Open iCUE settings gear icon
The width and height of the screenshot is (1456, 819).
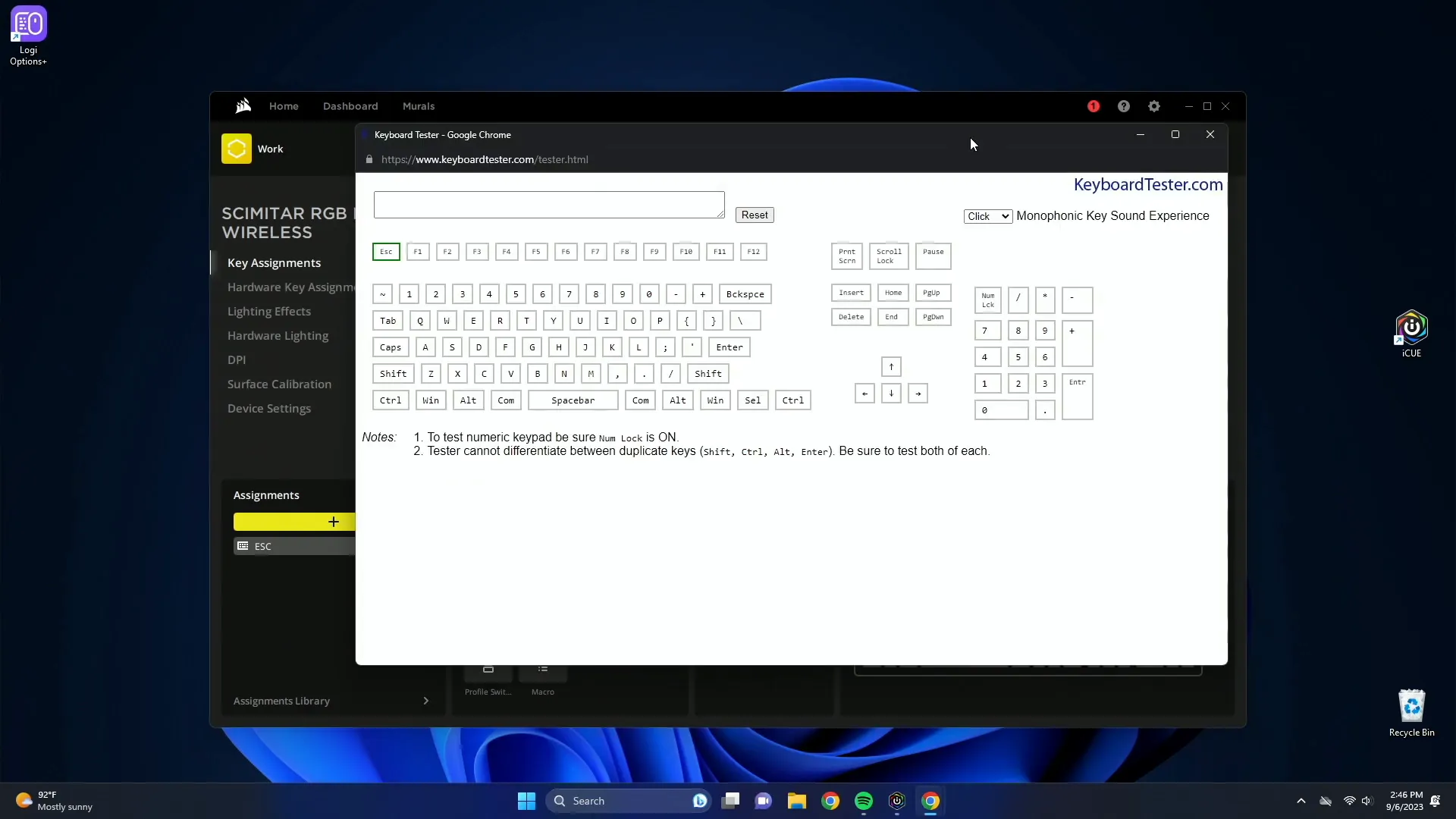[x=1154, y=106]
